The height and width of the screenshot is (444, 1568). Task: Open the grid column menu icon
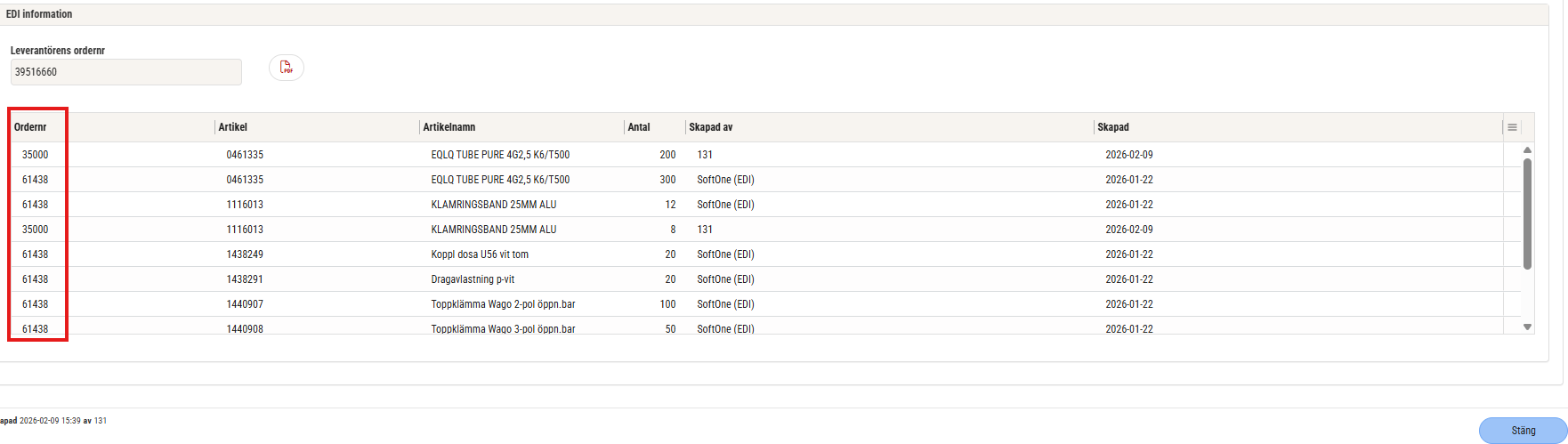(x=1512, y=127)
